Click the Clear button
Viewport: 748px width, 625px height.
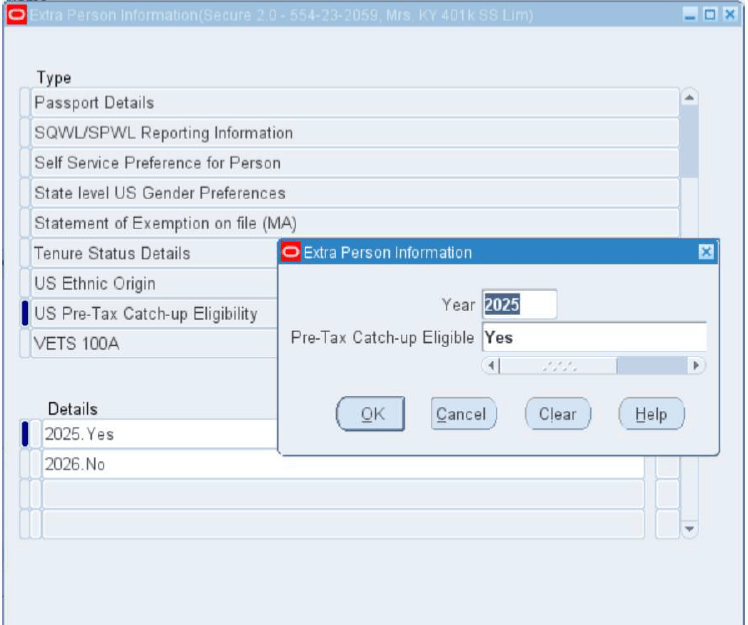tap(558, 414)
